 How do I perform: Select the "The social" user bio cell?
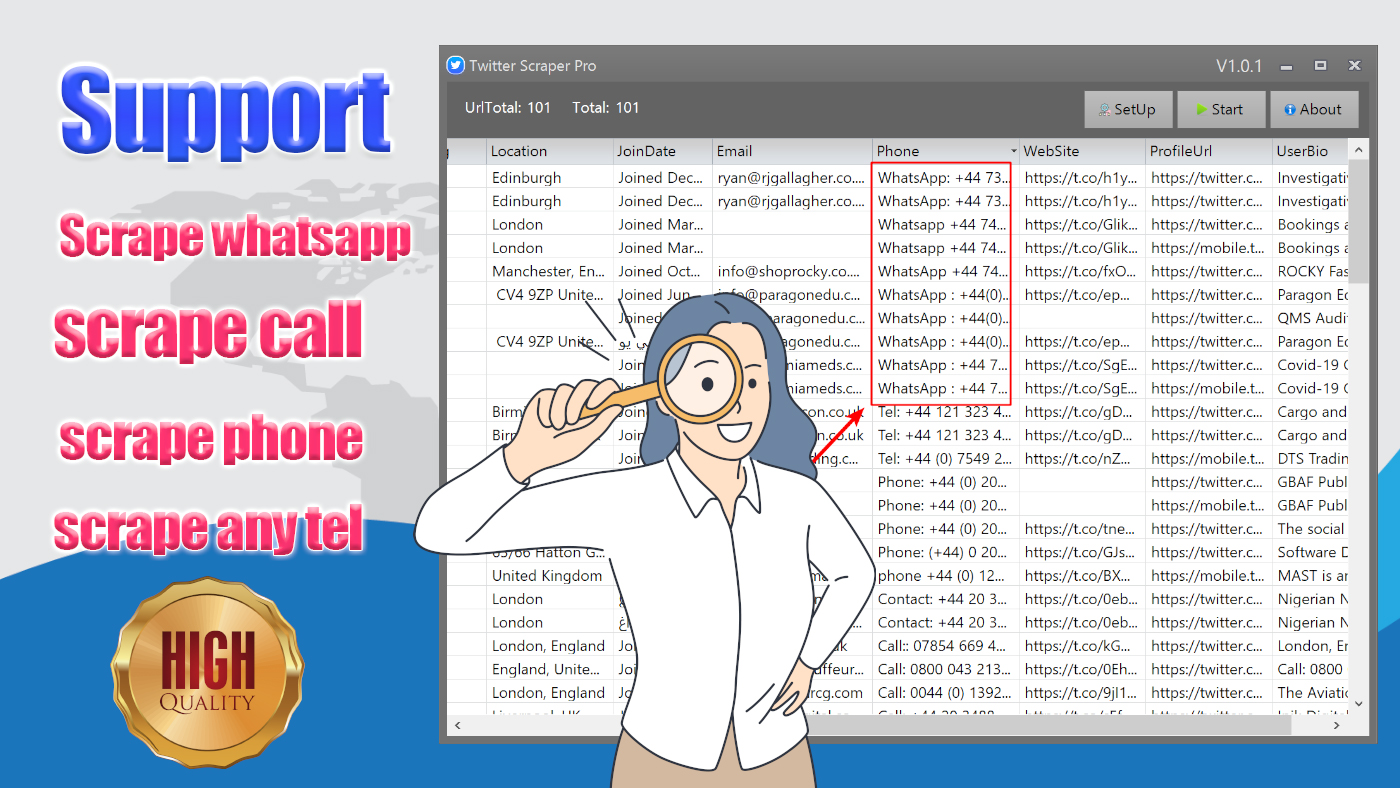[1310, 528]
